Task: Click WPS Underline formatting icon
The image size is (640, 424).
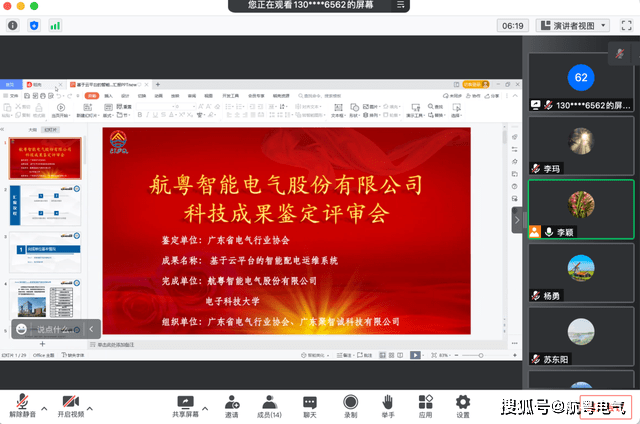Action: (x=155, y=115)
